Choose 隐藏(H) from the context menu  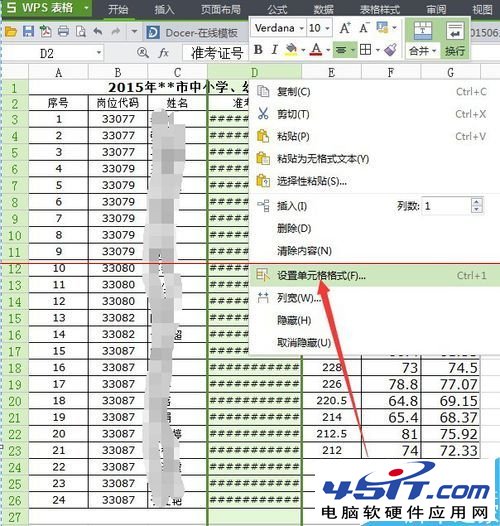373,320
